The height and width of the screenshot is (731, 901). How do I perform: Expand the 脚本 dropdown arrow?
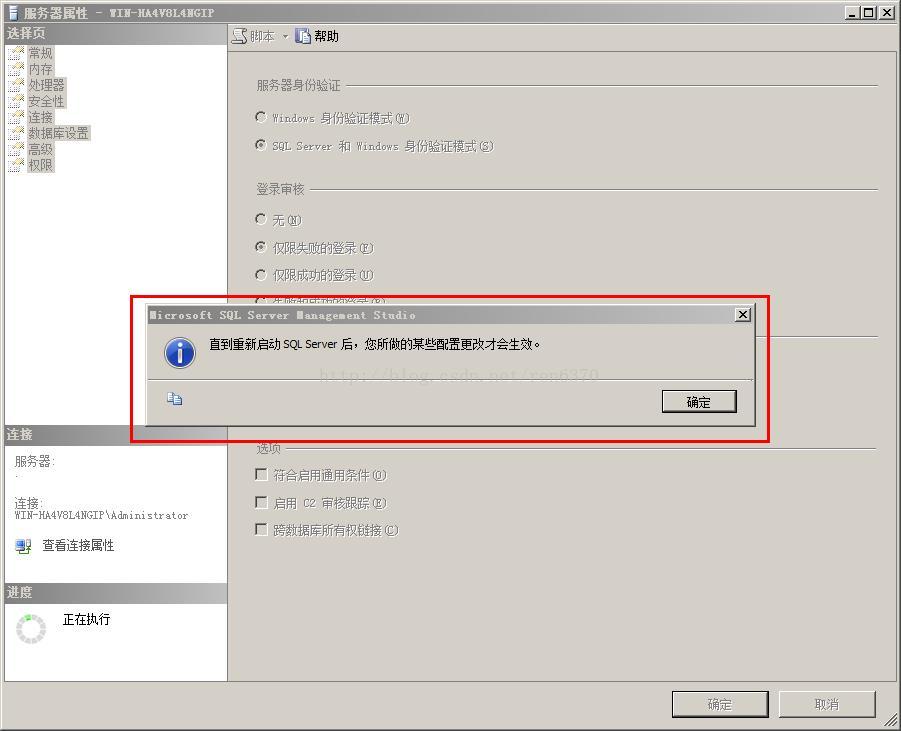(x=286, y=37)
